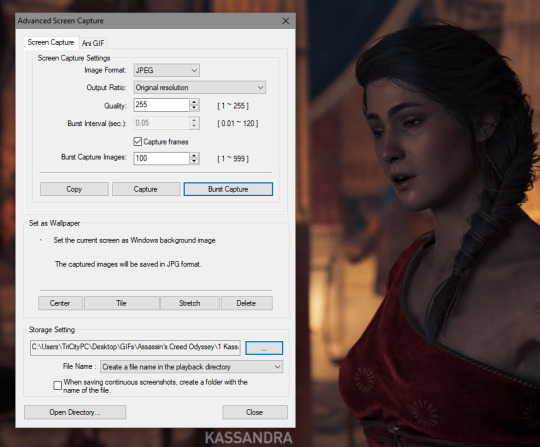Click the storage folder path field
540x447 pixels.
click(x=135, y=347)
